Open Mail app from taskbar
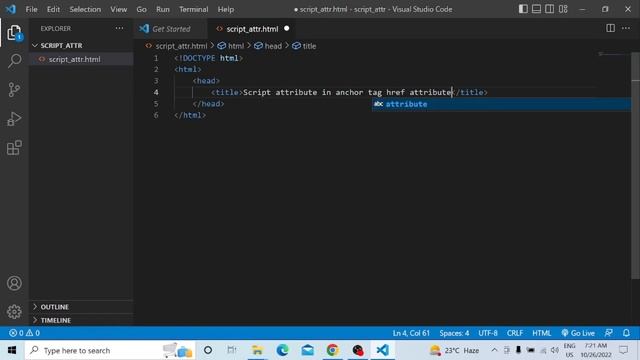Viewport: 640px width, 360px height. [308, 350]
